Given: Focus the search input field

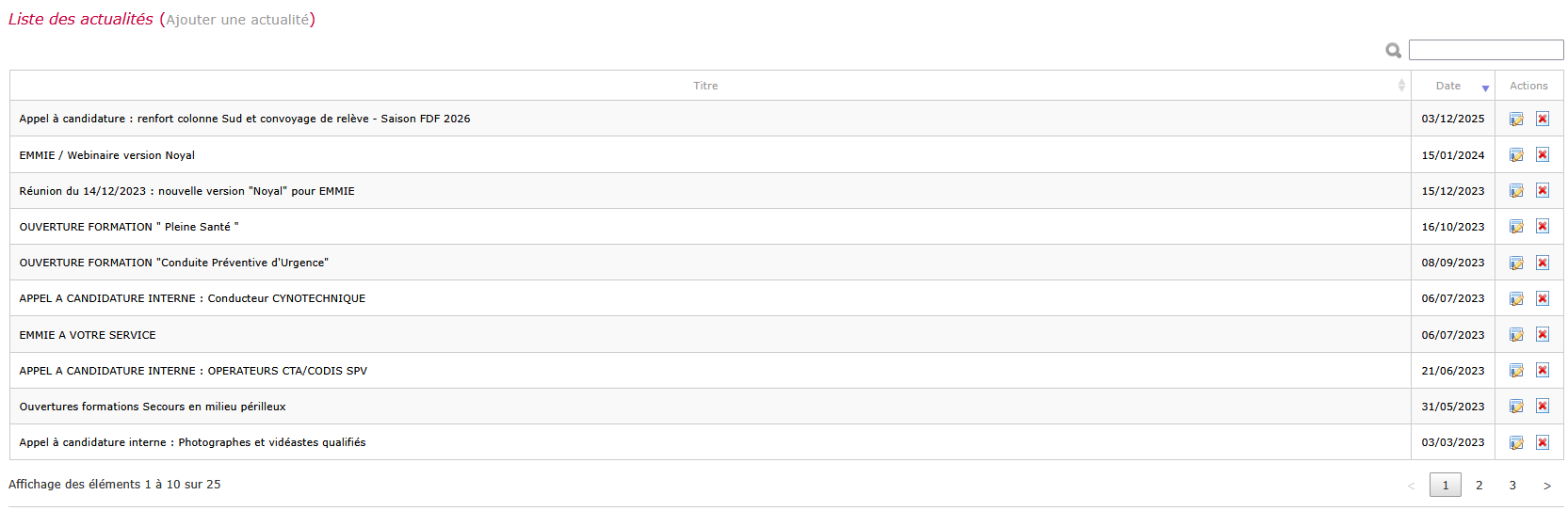Looking at the screenshot, I should click(1486, 50).
